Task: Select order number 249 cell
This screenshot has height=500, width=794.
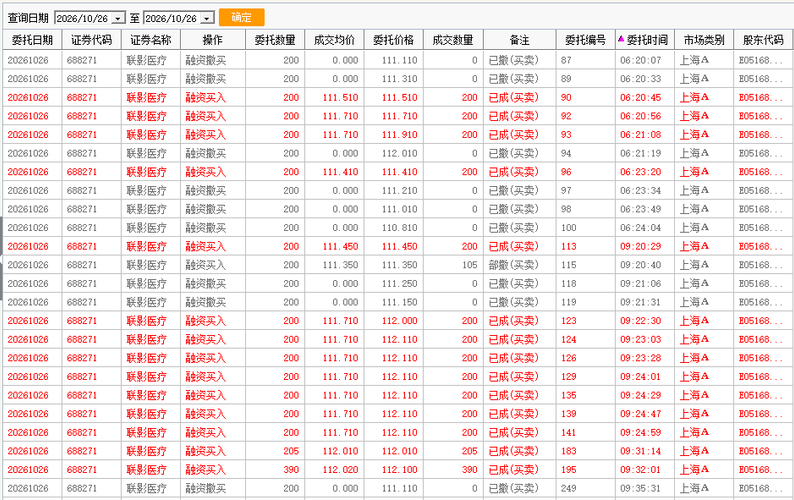Action: 586,489
